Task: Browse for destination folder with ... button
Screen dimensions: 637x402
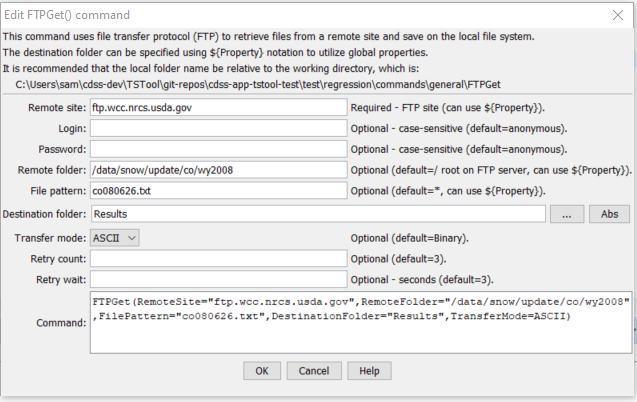Action: (567, 214)
